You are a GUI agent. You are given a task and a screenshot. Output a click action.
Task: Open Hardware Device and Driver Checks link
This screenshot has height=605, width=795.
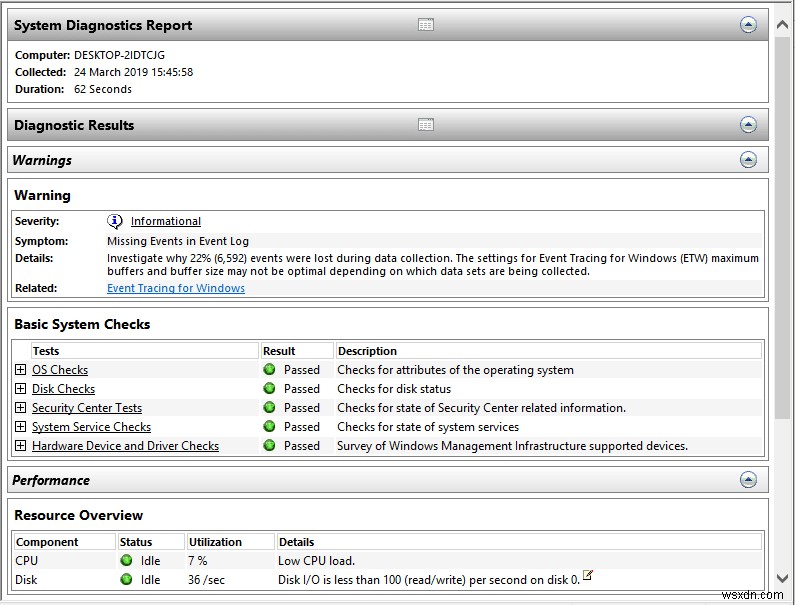(x=125, y=446)
